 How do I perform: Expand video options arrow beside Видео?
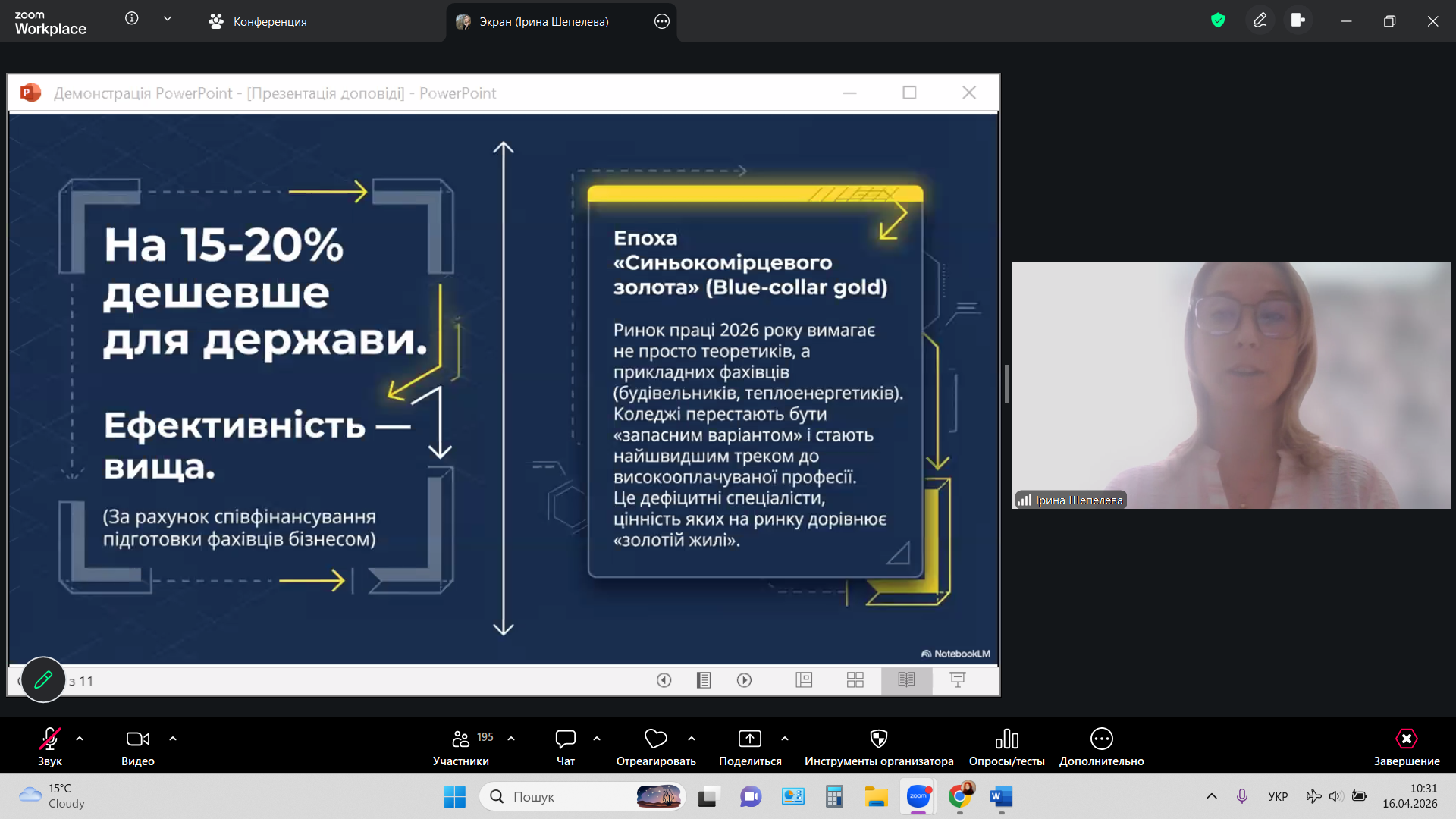pyautogui.click(x=173, y=739)
